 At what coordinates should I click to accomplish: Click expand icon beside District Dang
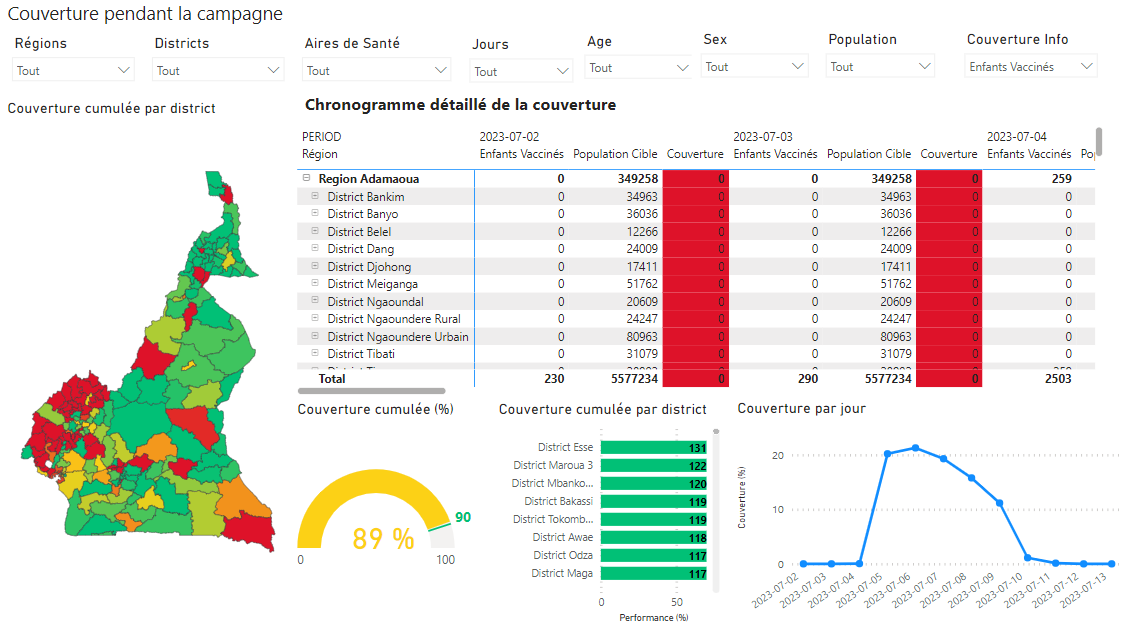[315, 248]
